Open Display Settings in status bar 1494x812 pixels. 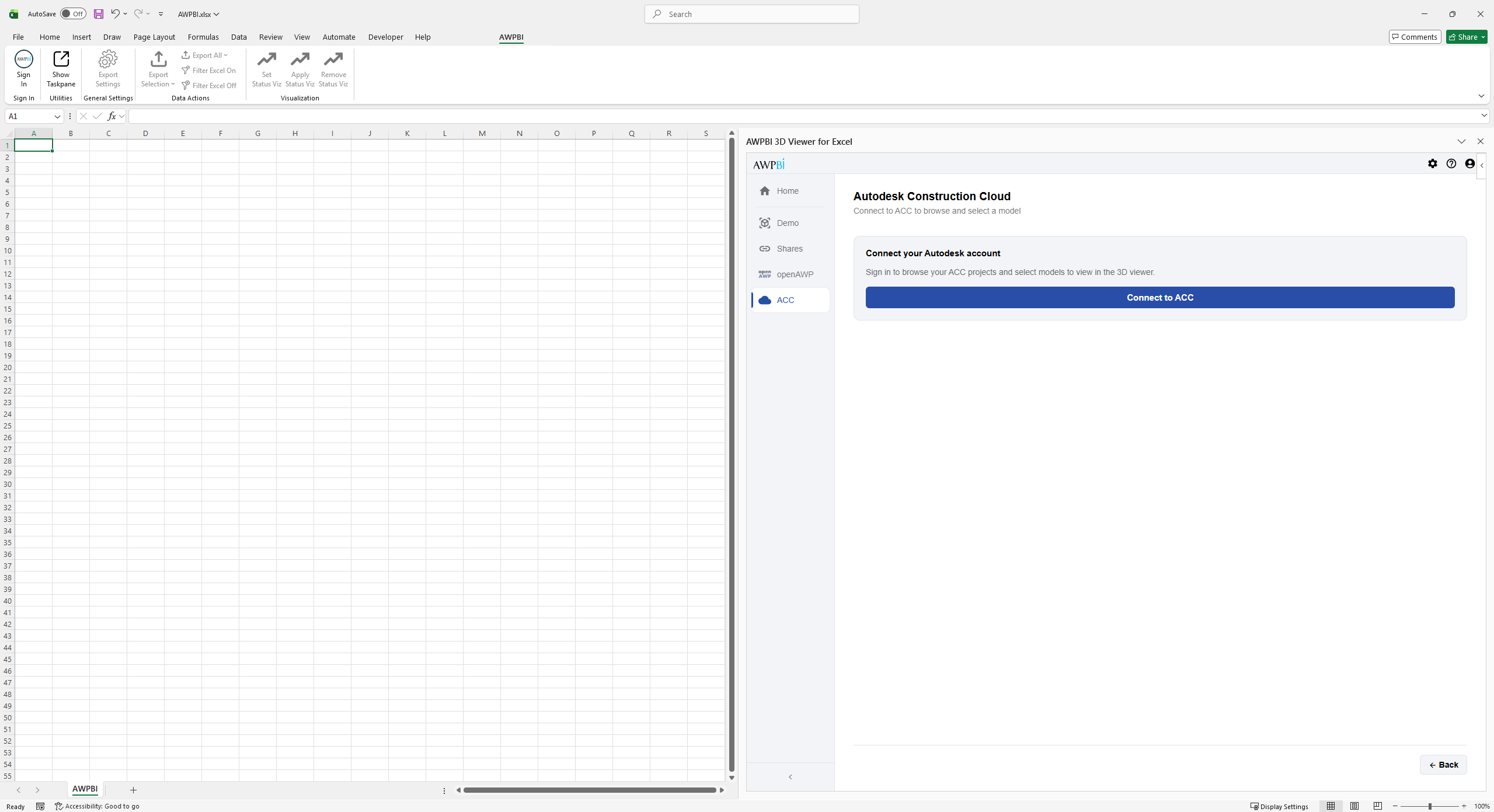click(x=1280, y=806)
